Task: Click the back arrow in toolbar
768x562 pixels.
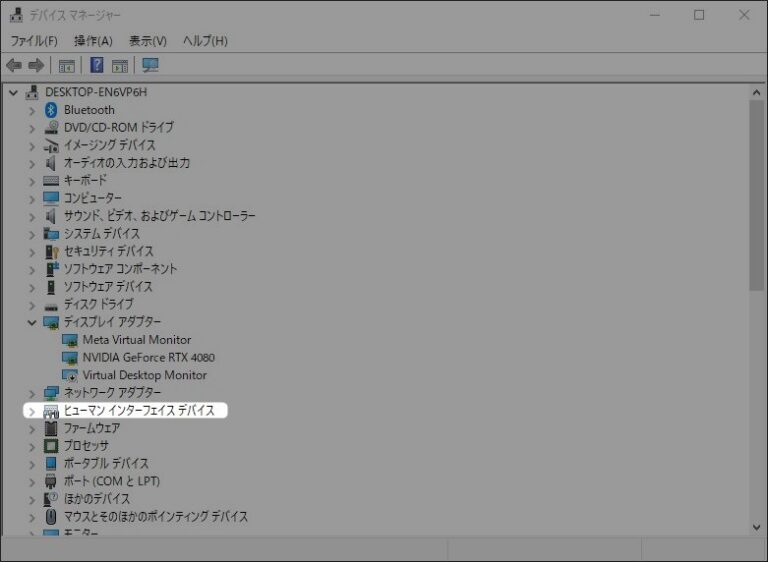Action: (14, 66)
